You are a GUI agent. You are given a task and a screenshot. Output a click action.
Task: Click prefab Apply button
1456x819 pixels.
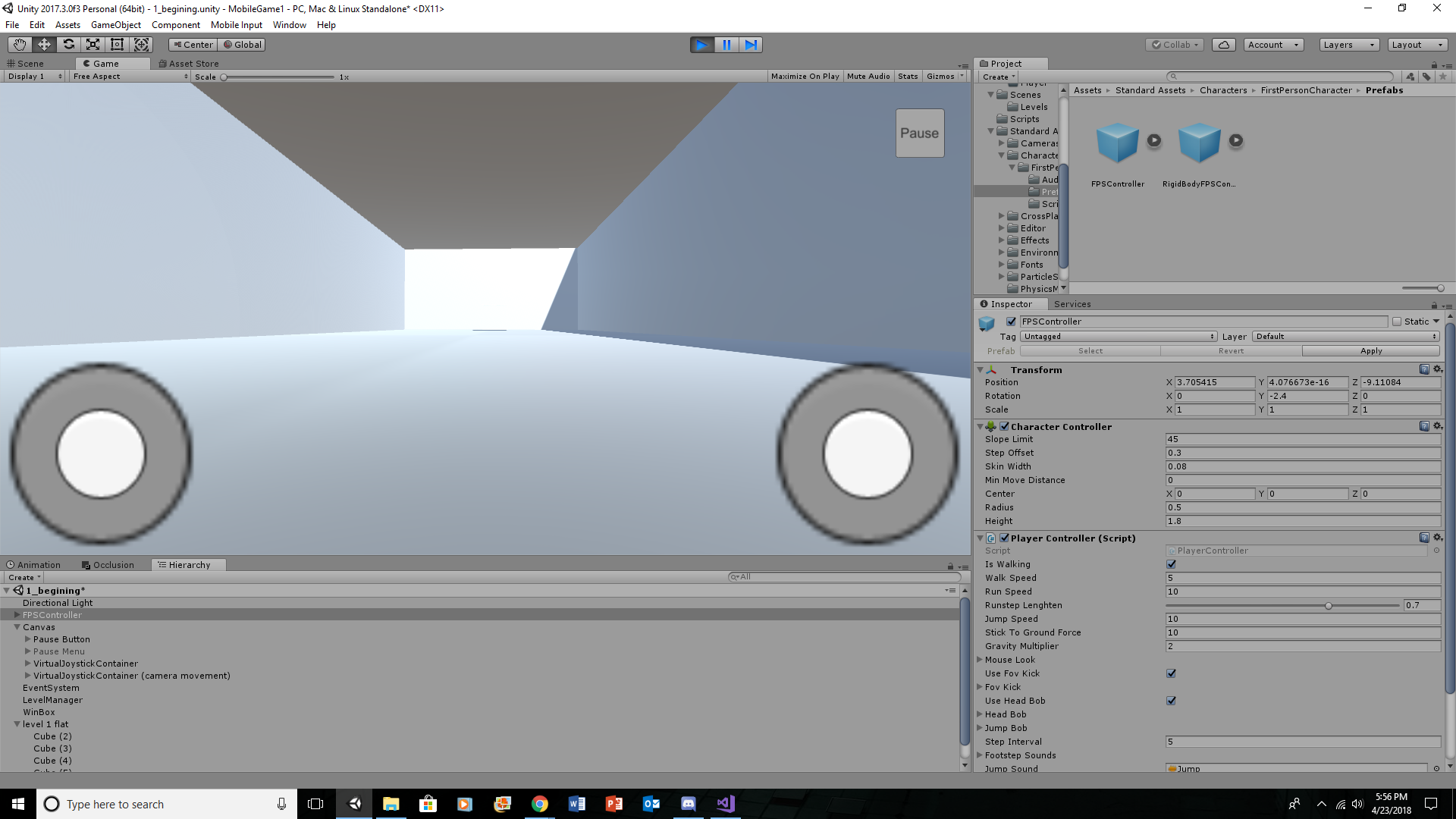[x=1371, y=351]
